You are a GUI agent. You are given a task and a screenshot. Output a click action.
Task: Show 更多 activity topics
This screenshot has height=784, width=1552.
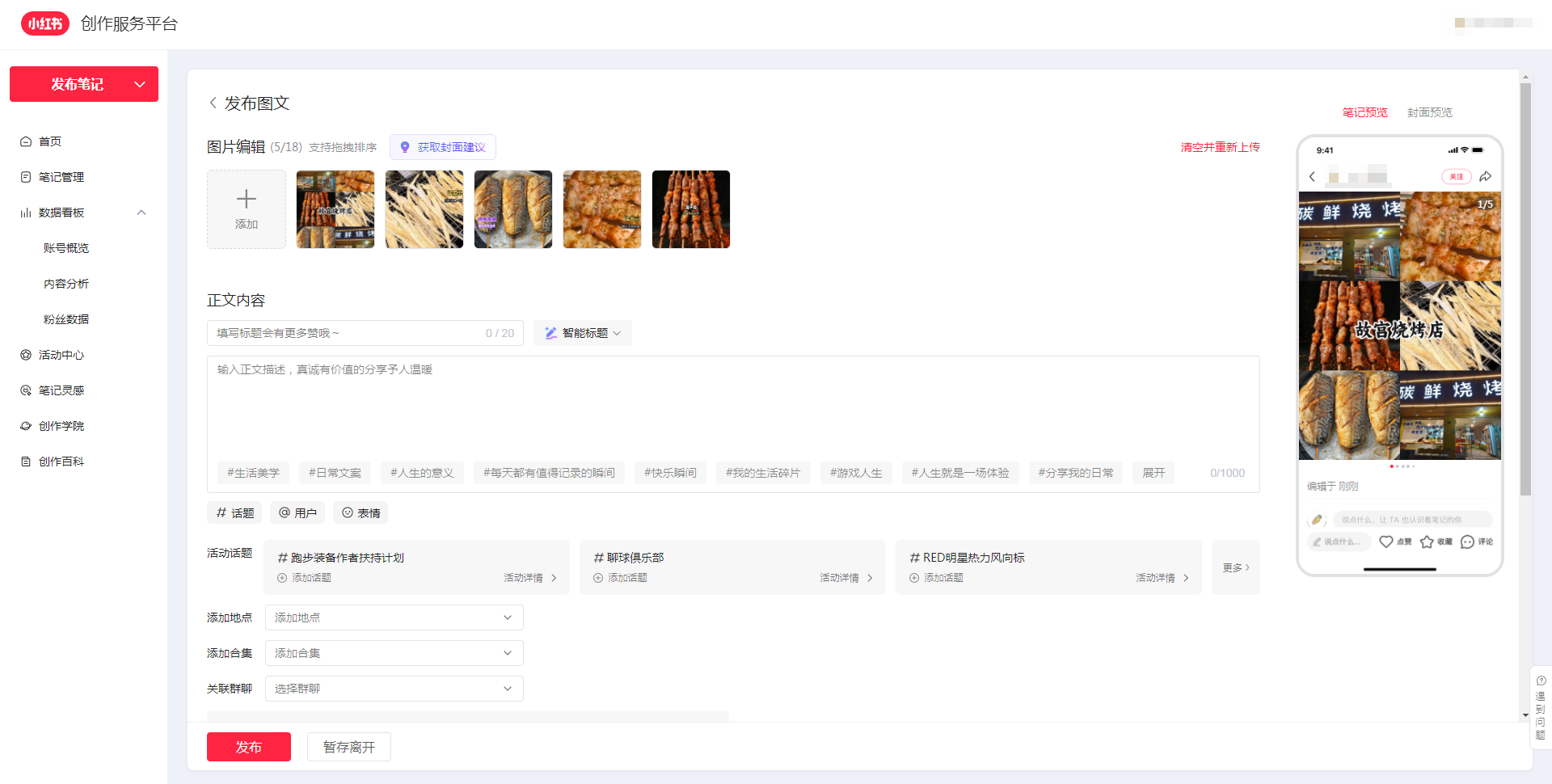point(1236,567)
